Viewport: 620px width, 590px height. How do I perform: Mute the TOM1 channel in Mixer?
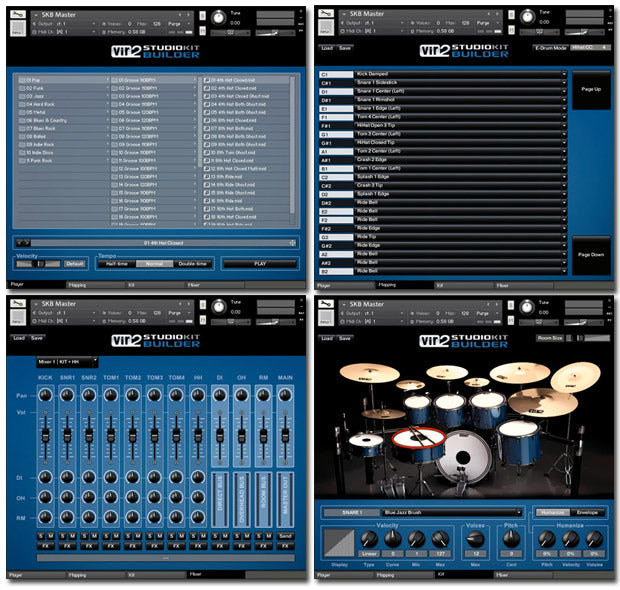[x=116, y=536]
